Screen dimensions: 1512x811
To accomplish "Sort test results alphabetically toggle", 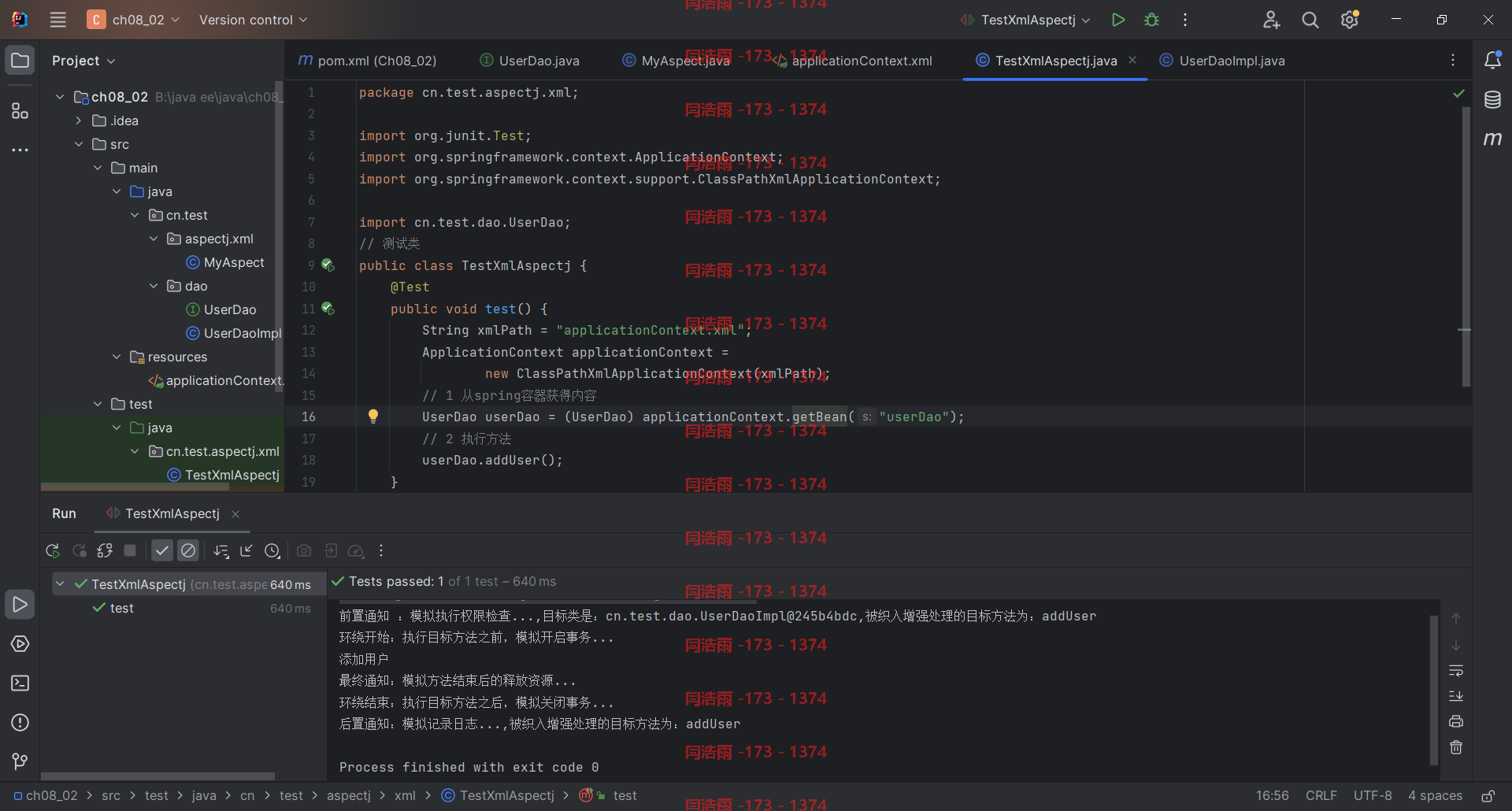I will pos(221,551).
